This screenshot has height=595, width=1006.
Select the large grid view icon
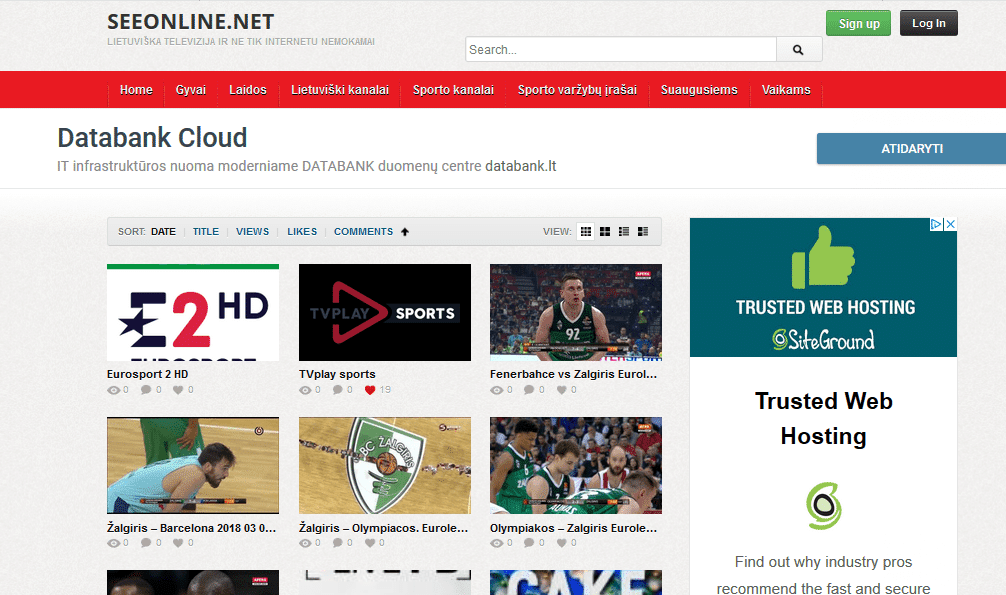[x=586, y=232]
